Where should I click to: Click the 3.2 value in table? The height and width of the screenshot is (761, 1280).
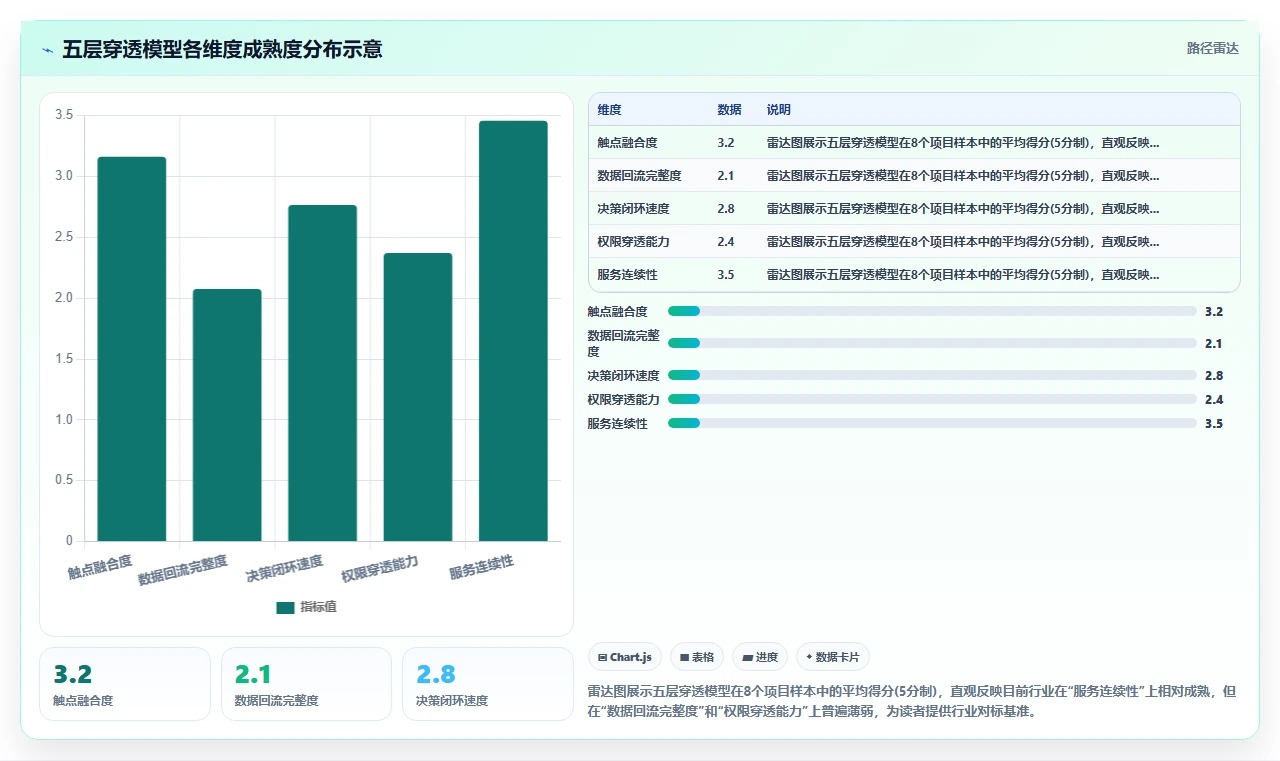[726, 143]
